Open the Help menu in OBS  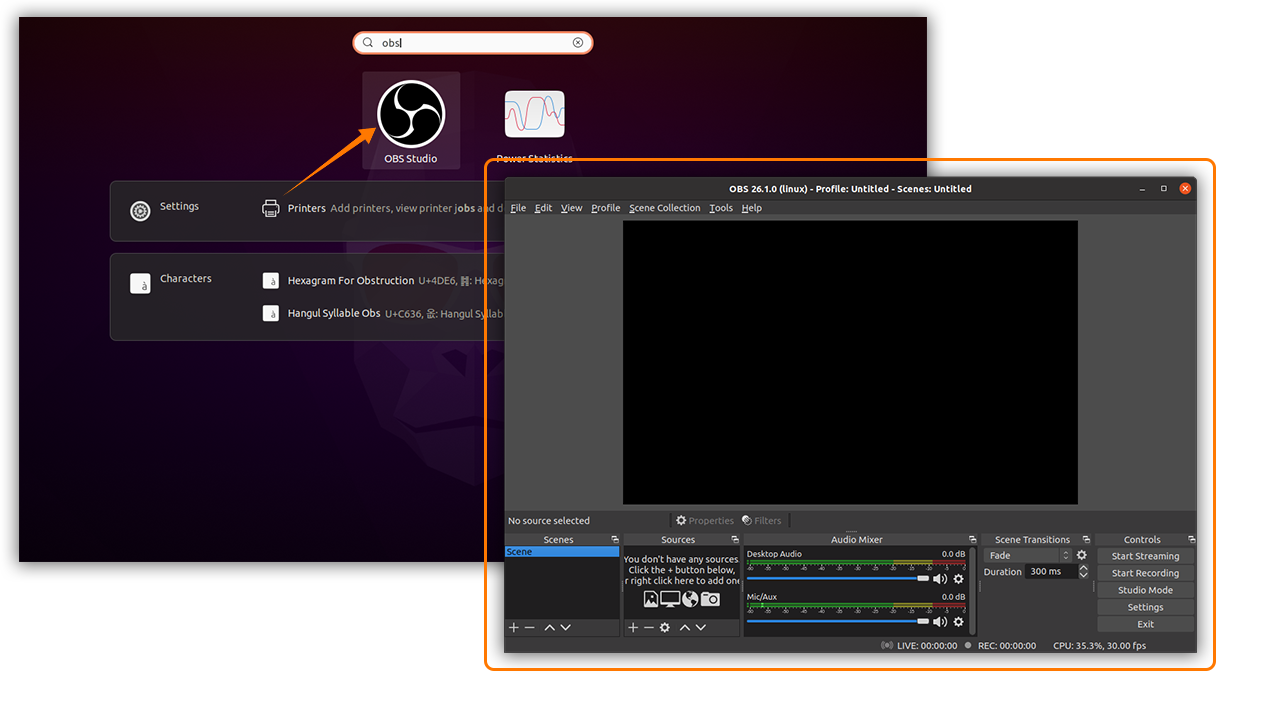coord(752,208)
